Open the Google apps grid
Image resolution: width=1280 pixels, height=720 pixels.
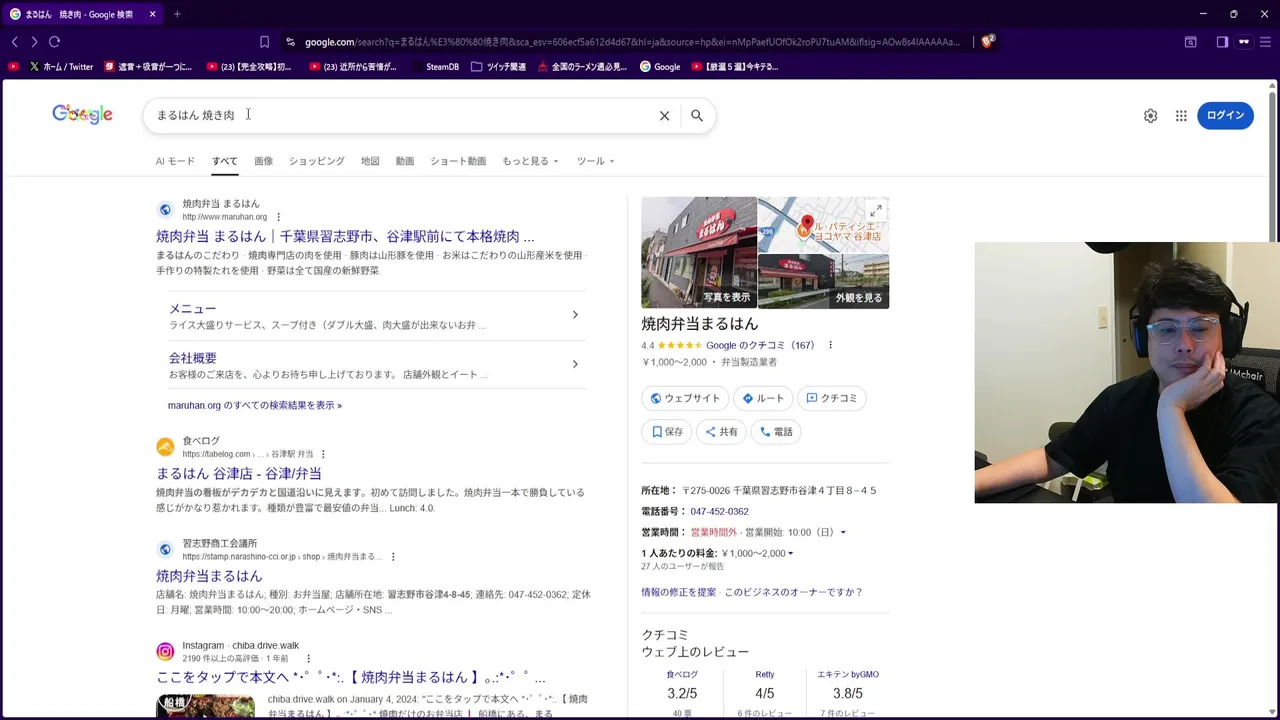coord(1181,116)
